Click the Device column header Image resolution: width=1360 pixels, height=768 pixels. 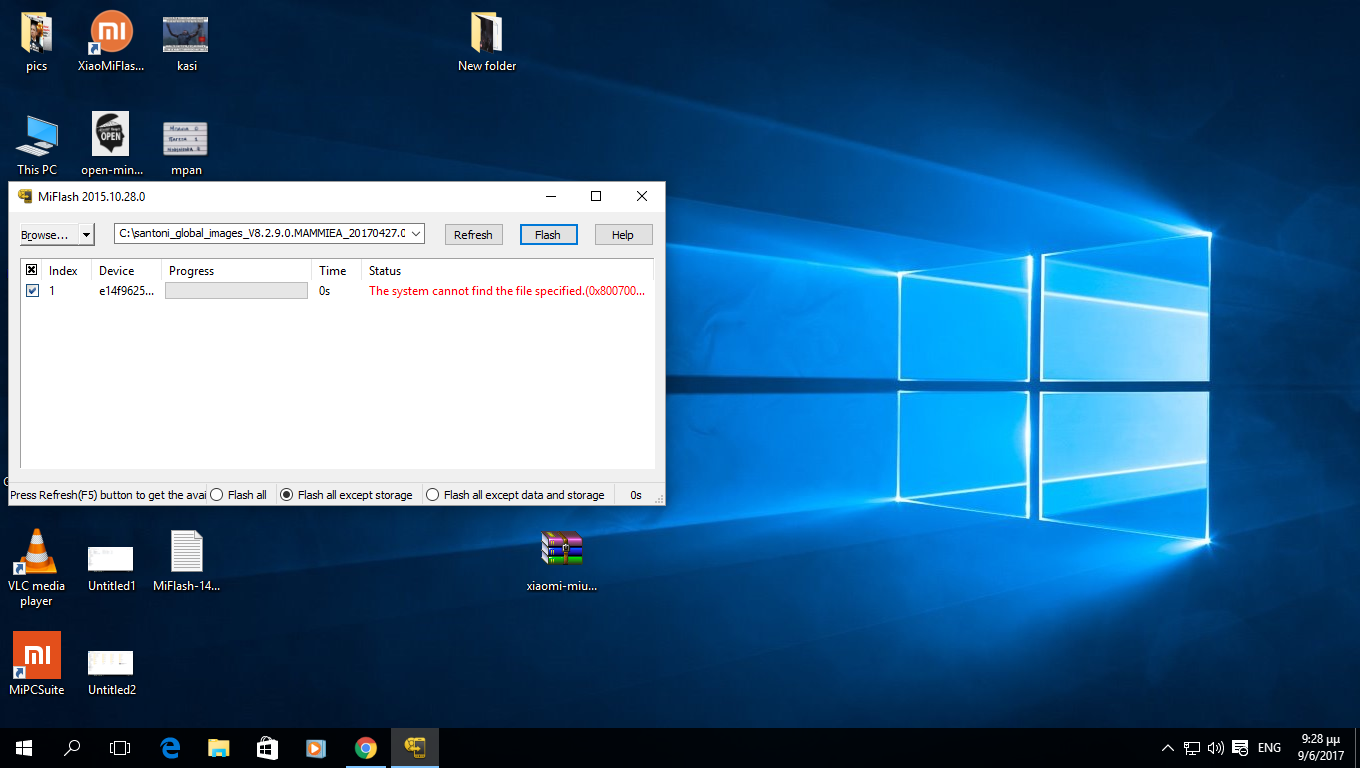click(117, 271)
